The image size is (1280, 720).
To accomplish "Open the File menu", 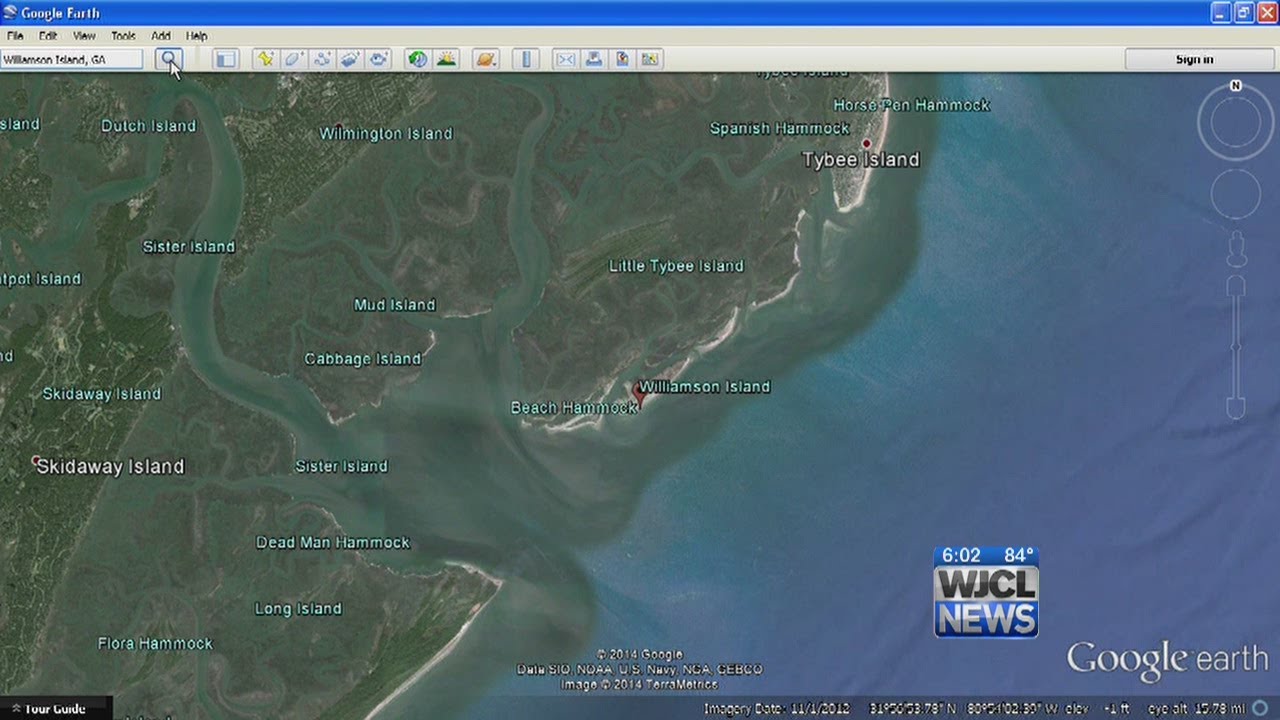I will [15, 36].
